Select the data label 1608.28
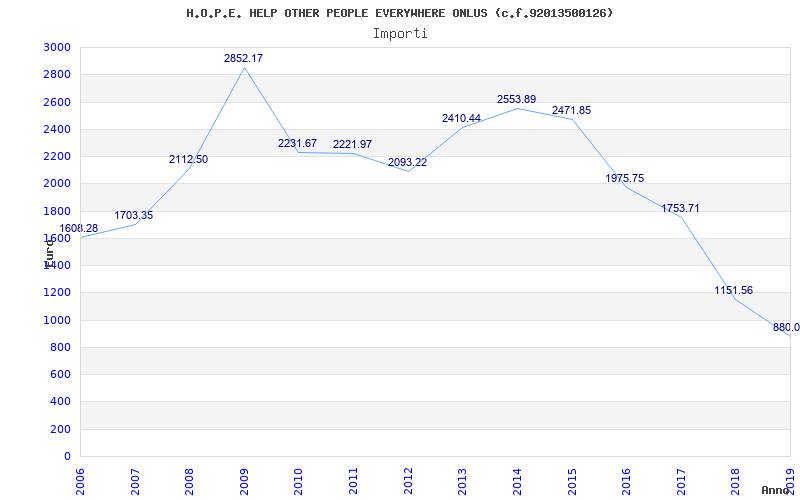800x500 pixels. [79, 228]
